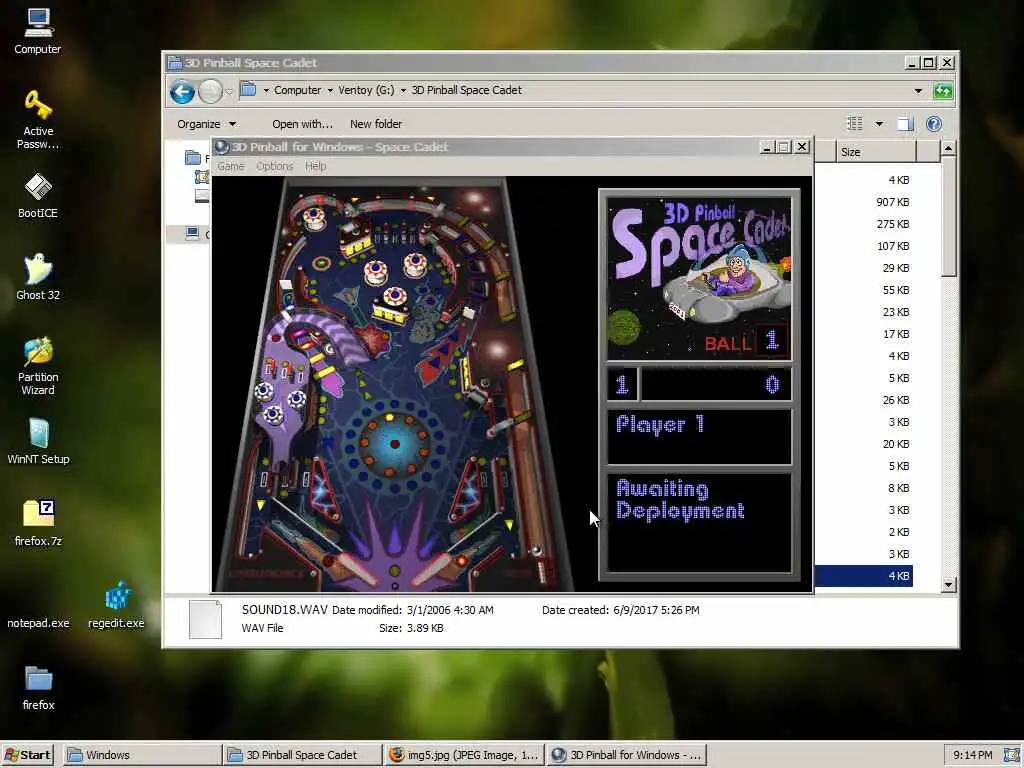The width and height of the screenshot is (1024, 768).
Task: Launch Ghost 32 desktop icon
Action: pos(38,277)
